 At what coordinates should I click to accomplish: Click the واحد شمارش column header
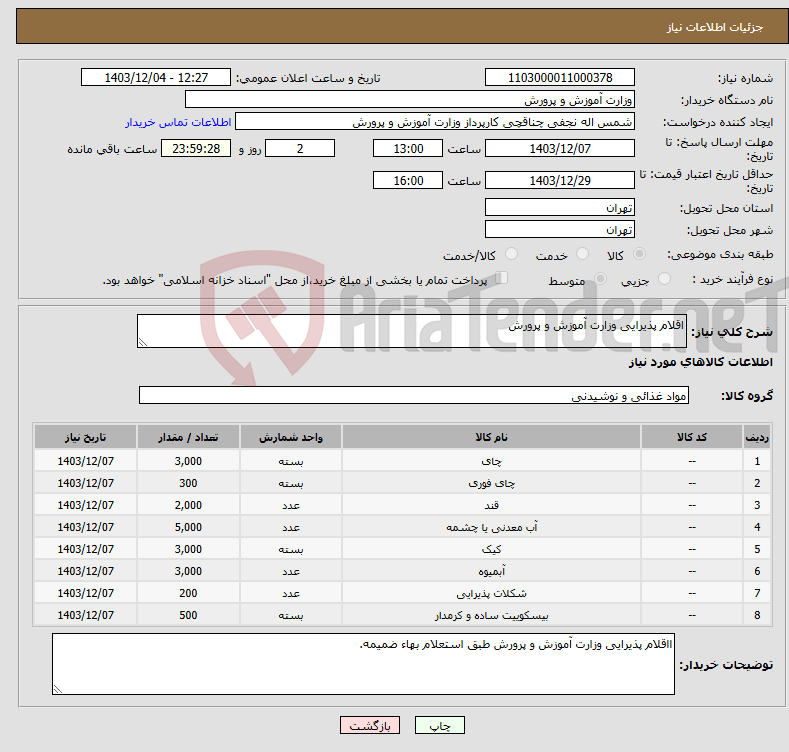pyautogui.click(x=291, y=437)
